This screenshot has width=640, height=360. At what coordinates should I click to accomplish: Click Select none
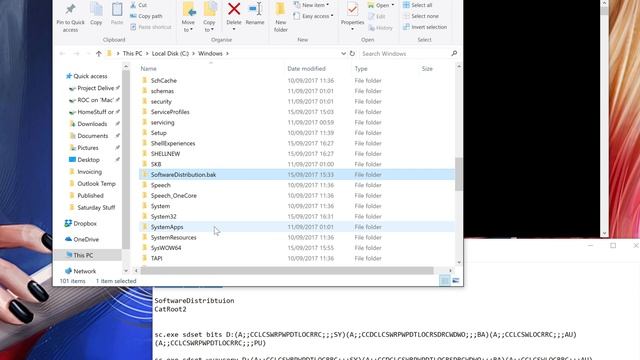[x=421, y=16]
